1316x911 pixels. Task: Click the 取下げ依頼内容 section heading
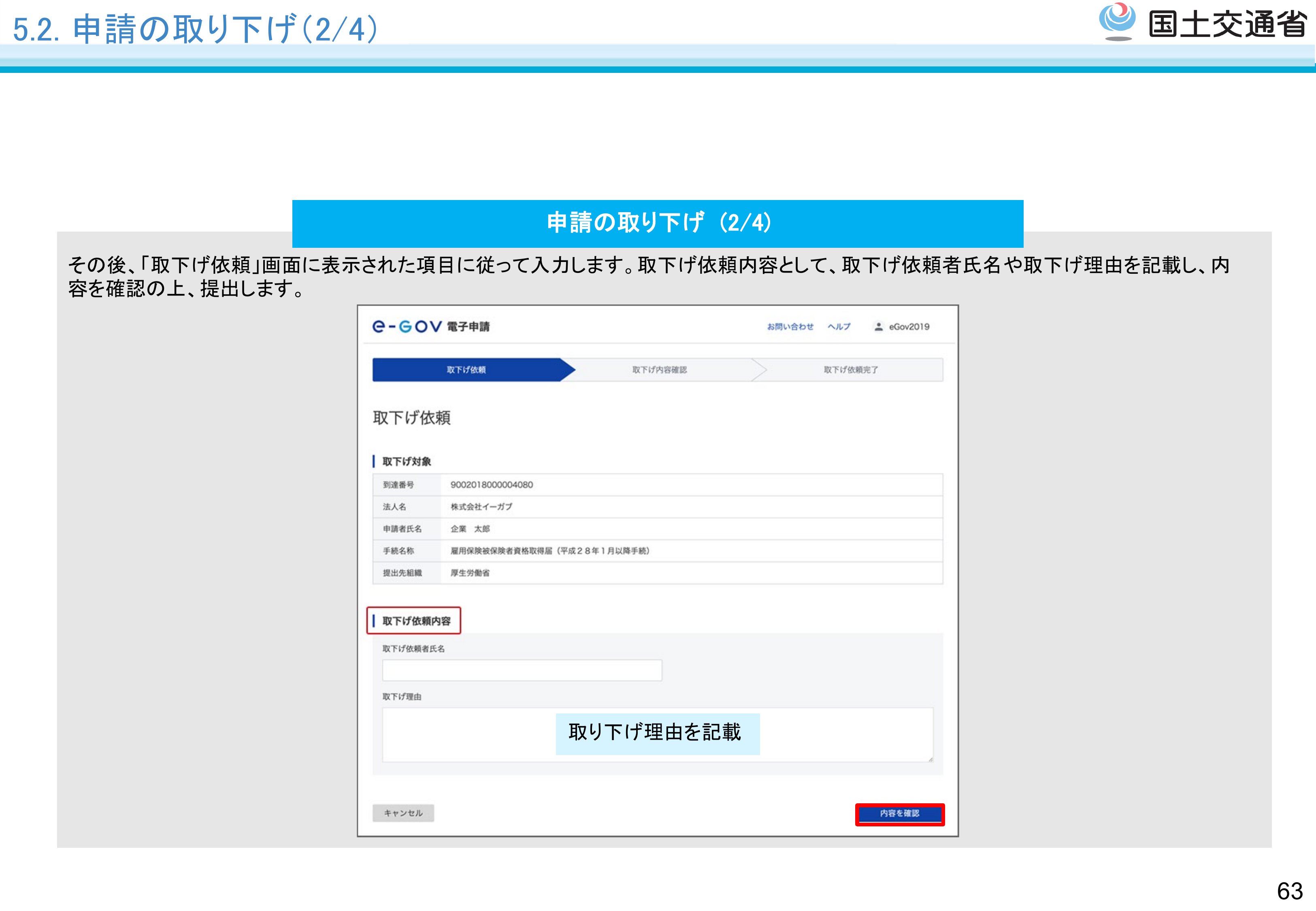pyautogui.click(x=415, y=621)
